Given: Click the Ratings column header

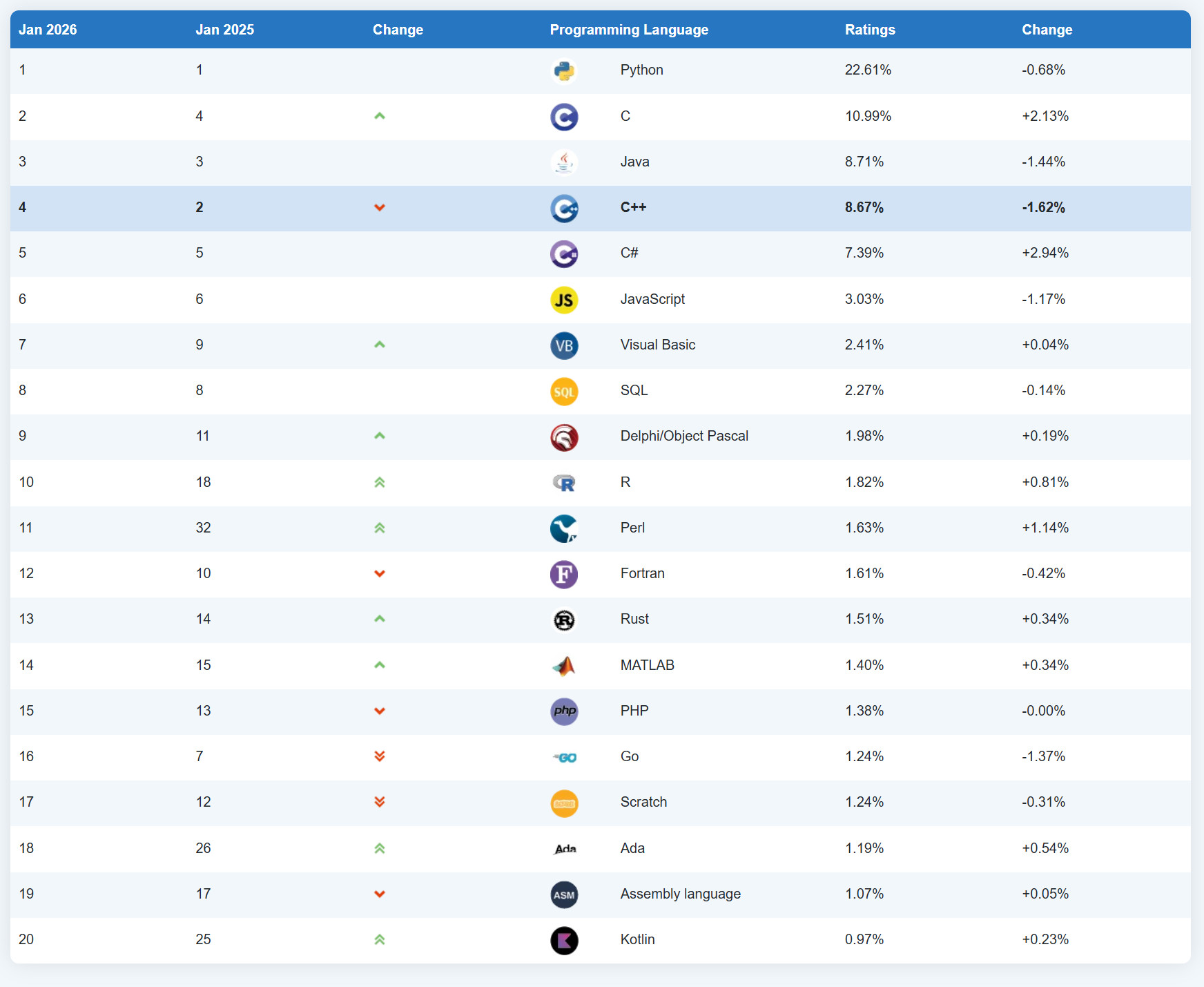Looking at the screenshot, I should [870, 30].
